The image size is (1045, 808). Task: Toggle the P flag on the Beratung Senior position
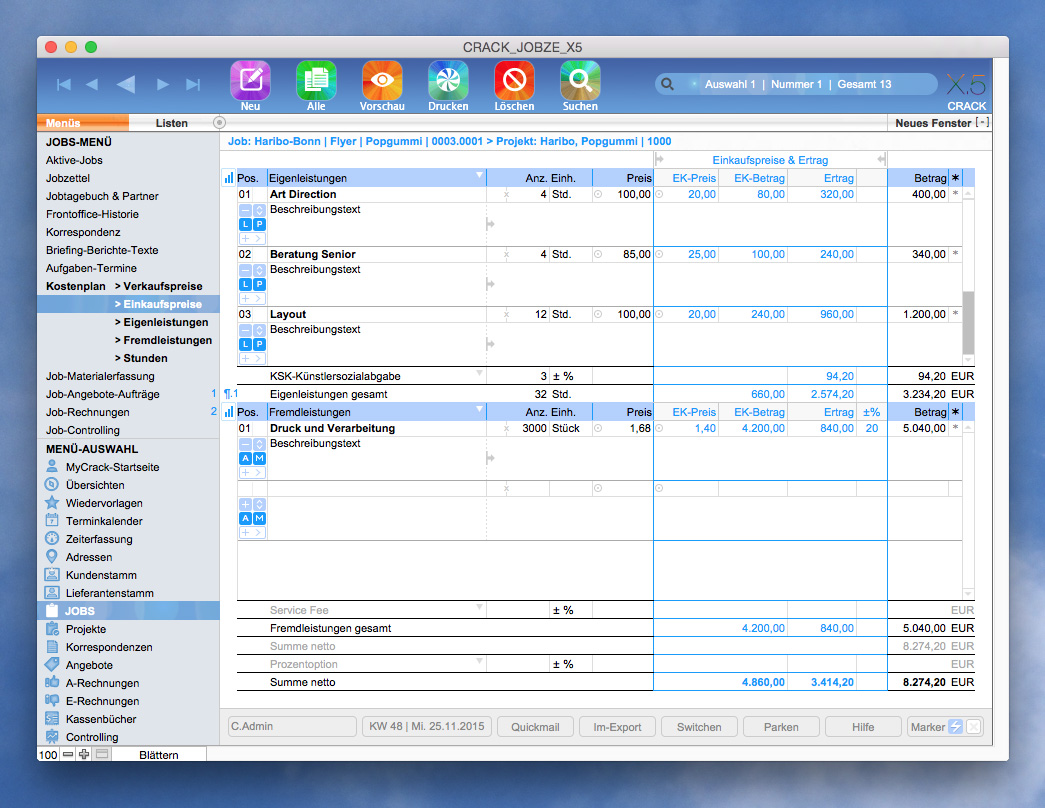click(257, 283)
